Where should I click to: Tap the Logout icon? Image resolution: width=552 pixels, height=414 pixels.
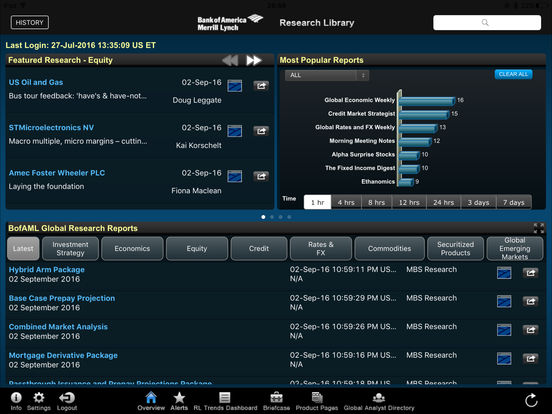pyautogui.click(x=67, y=401)
